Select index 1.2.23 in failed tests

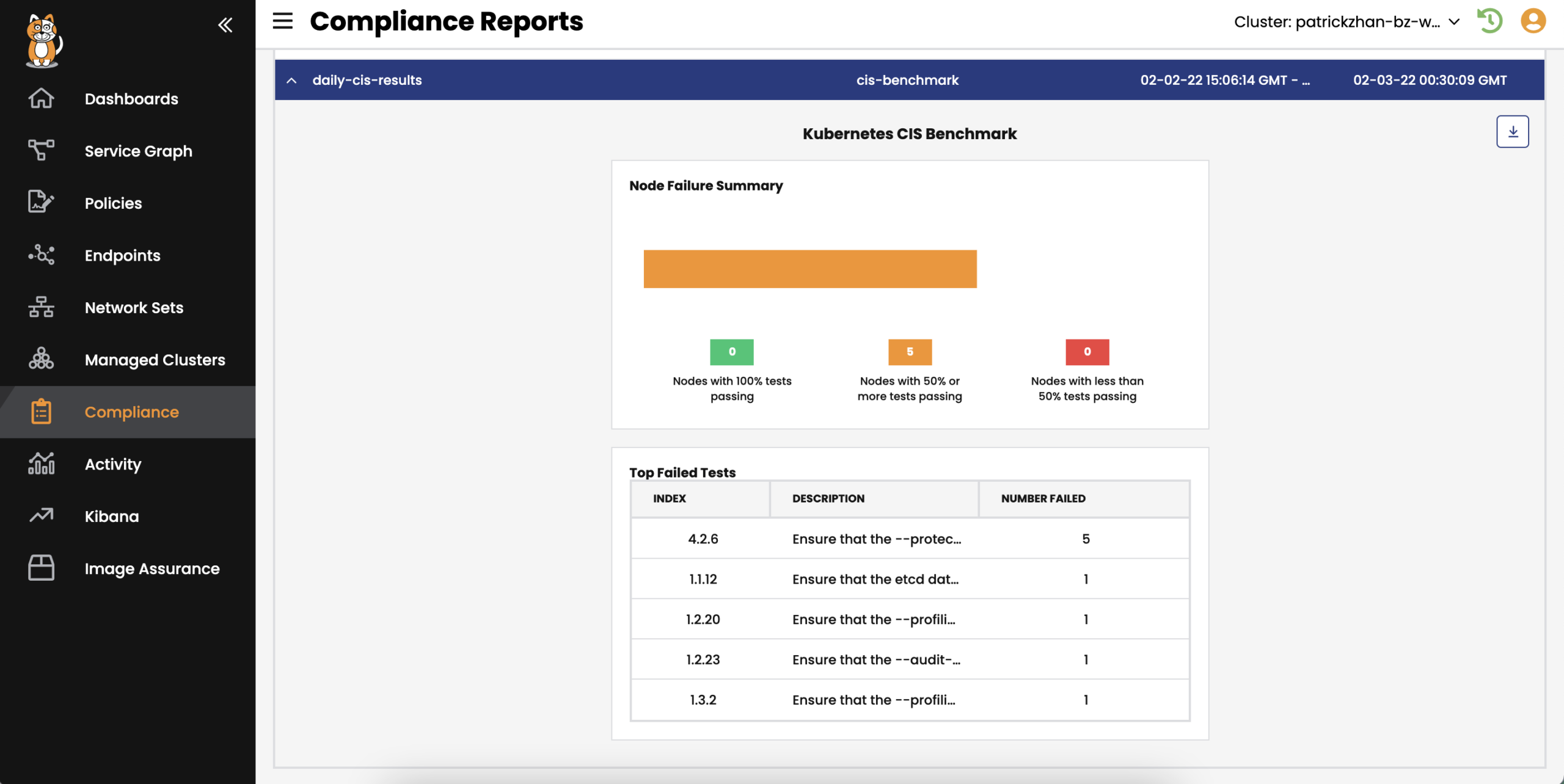[703, 659]
